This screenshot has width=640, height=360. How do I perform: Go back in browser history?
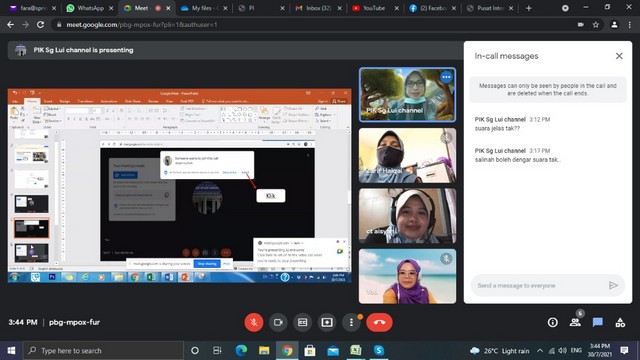click(11, 24)
